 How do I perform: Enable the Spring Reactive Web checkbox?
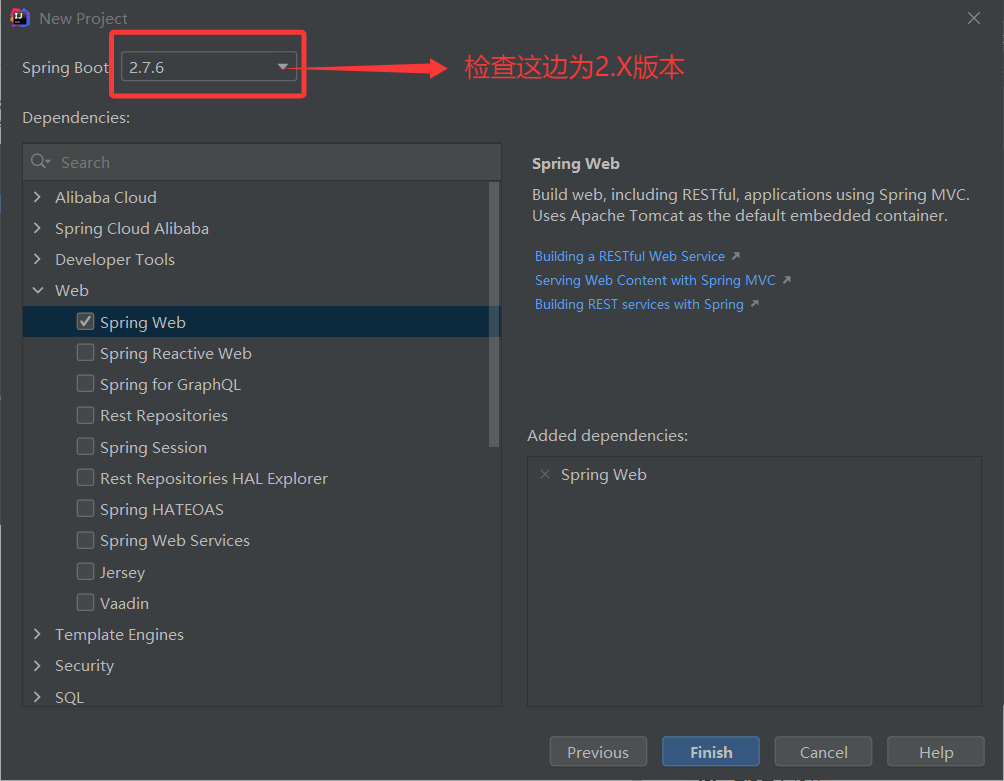tap(85, 353)
